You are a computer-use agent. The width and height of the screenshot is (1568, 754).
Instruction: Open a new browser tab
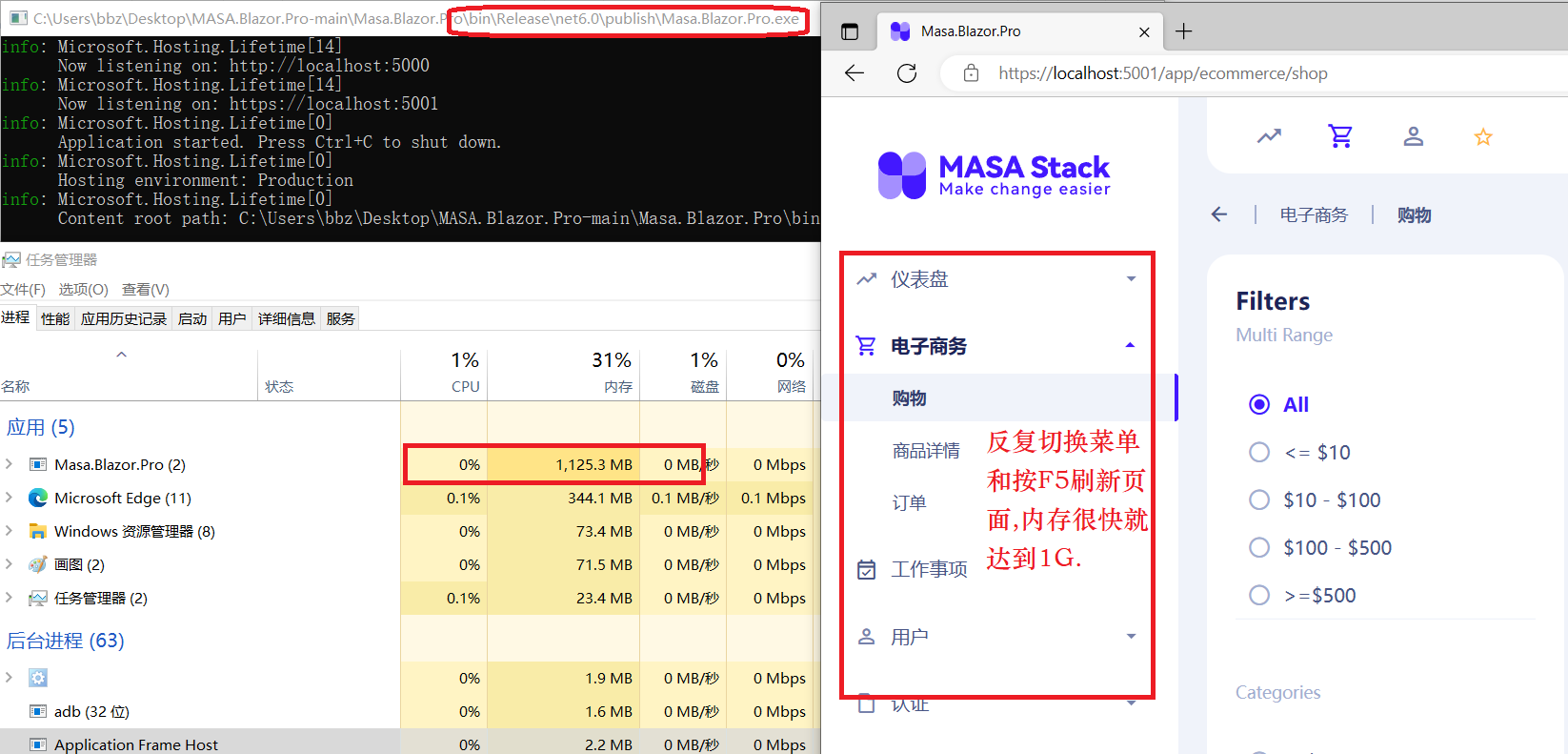click(x=1183, y=31)
